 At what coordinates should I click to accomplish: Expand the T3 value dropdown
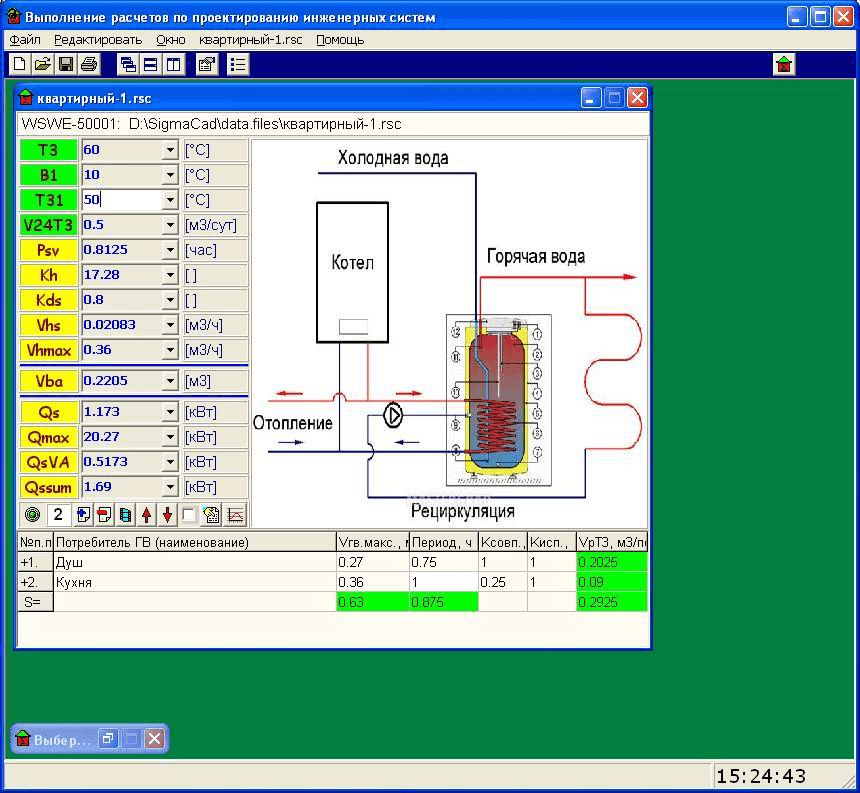170,150
